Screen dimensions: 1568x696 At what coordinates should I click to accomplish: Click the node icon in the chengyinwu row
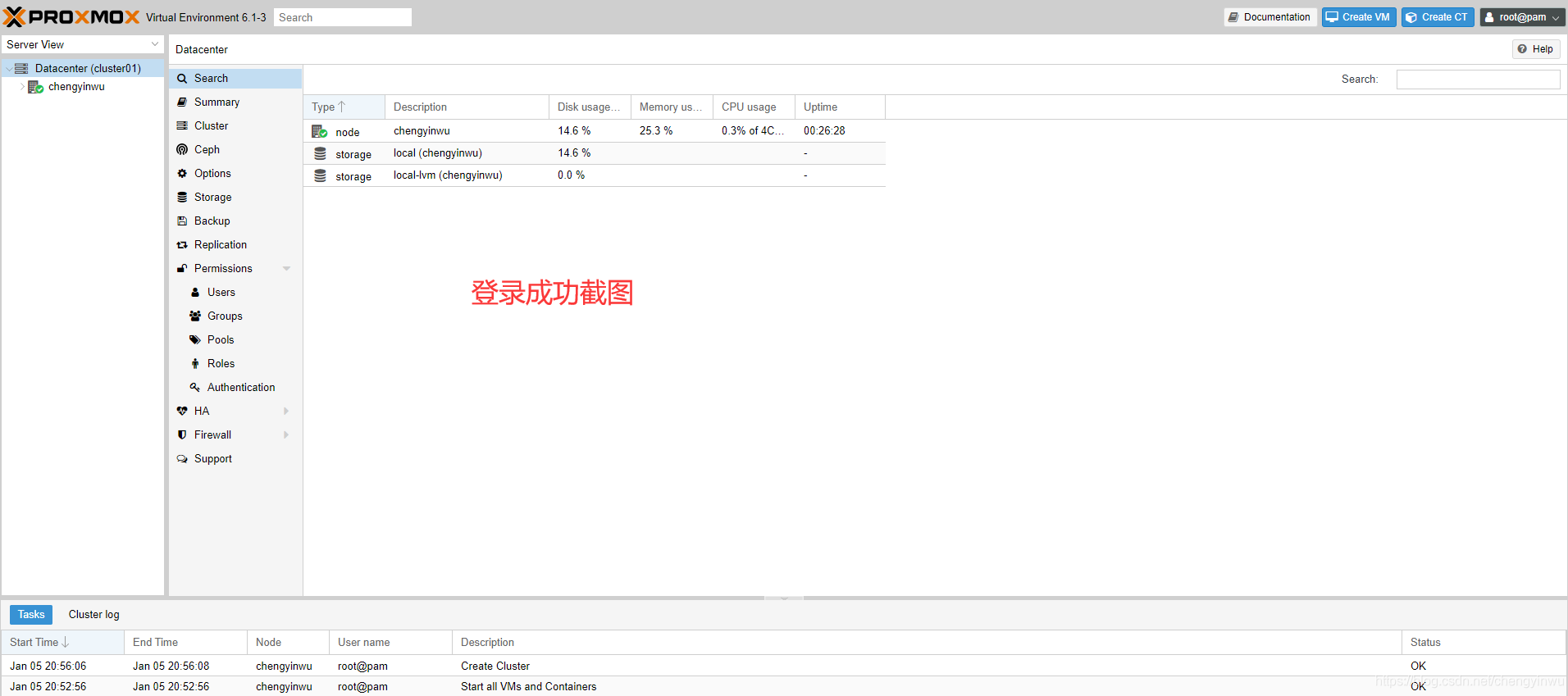320,131
